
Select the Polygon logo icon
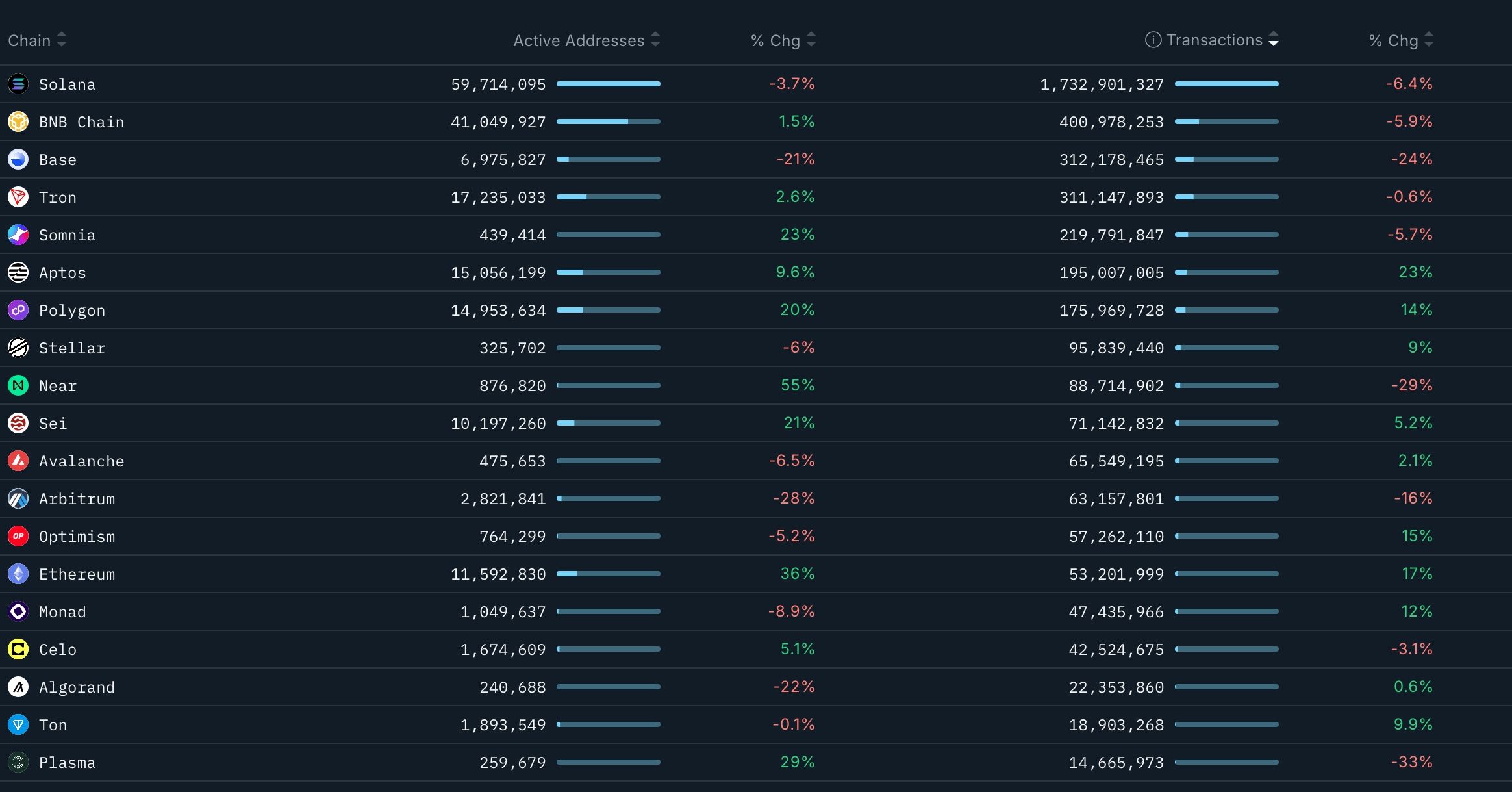pos(18,310)
